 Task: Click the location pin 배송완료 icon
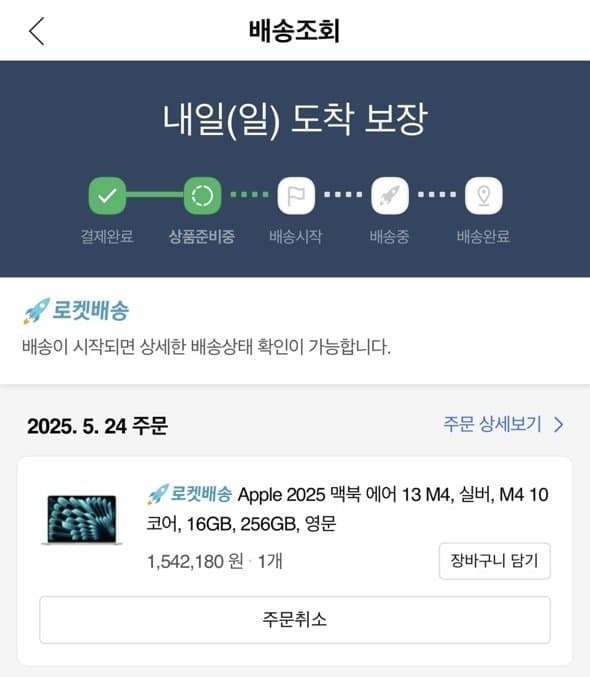[484, 196]
